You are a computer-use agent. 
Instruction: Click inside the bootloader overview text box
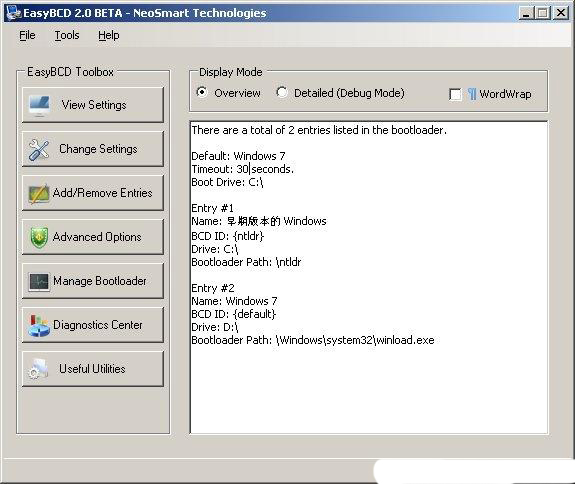click(369, 278)
